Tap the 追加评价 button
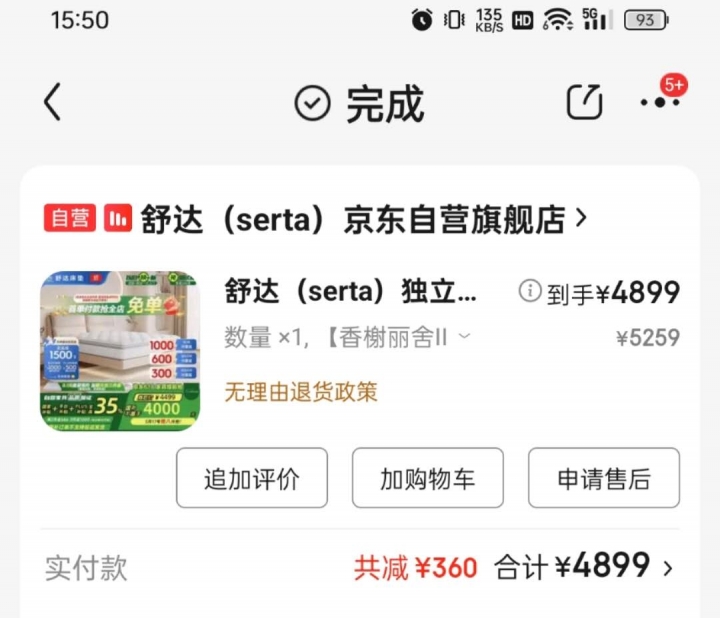The height and width of the screenshot is (618, 720). pyautogui.click(x=252, y=478)
